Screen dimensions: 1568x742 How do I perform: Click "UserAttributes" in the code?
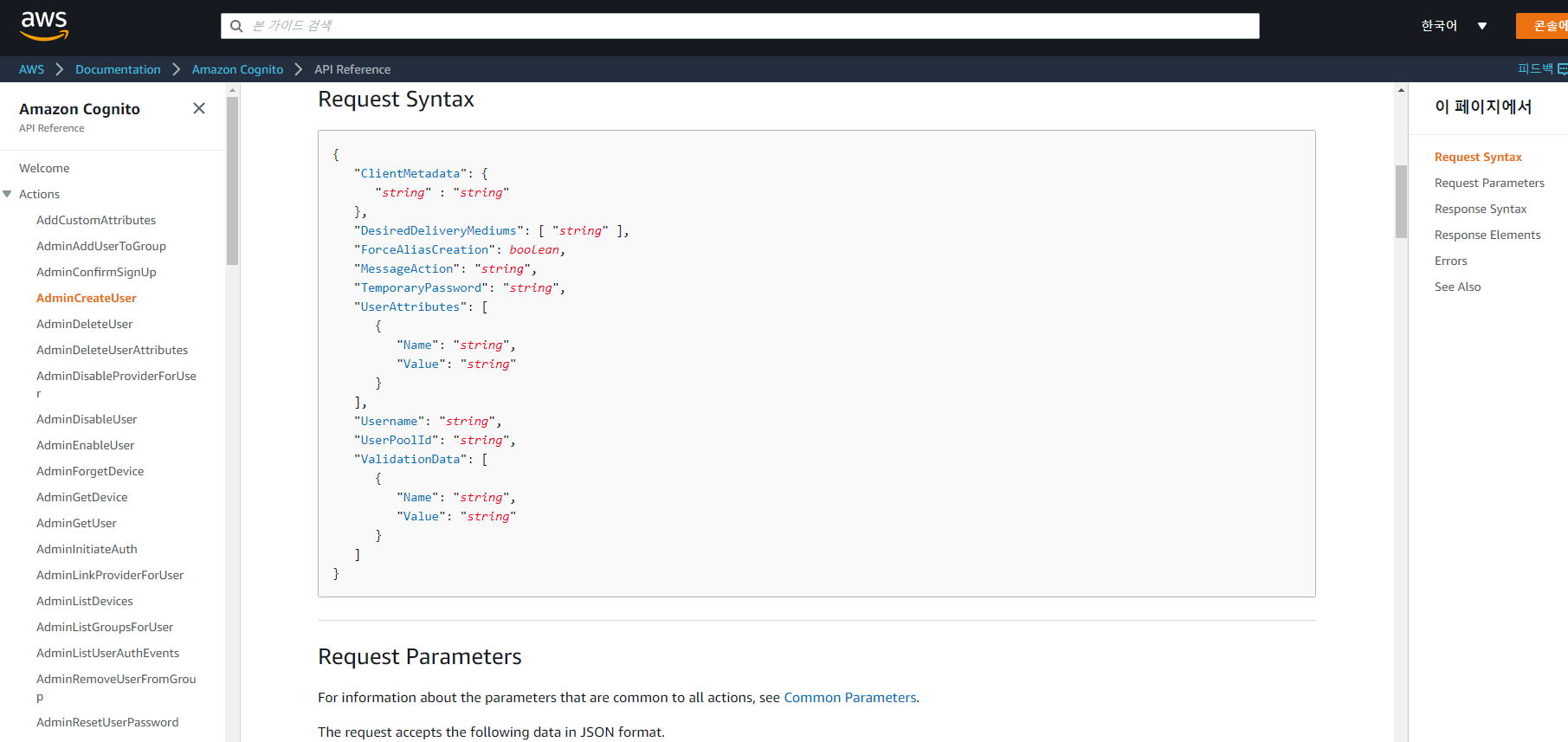click(410, 307)
